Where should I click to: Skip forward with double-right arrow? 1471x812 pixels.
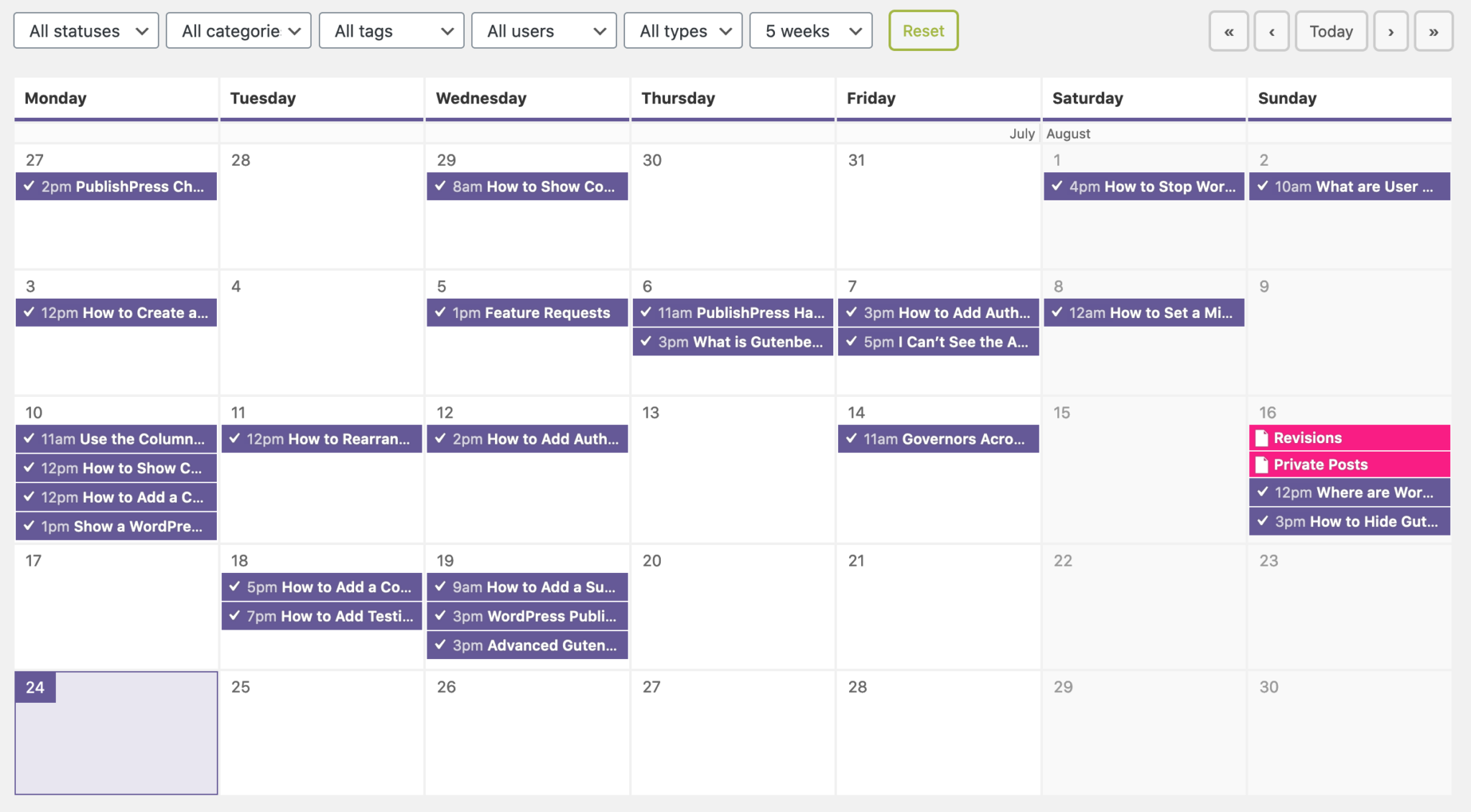pyautogui.click(x=1434, y=32)
